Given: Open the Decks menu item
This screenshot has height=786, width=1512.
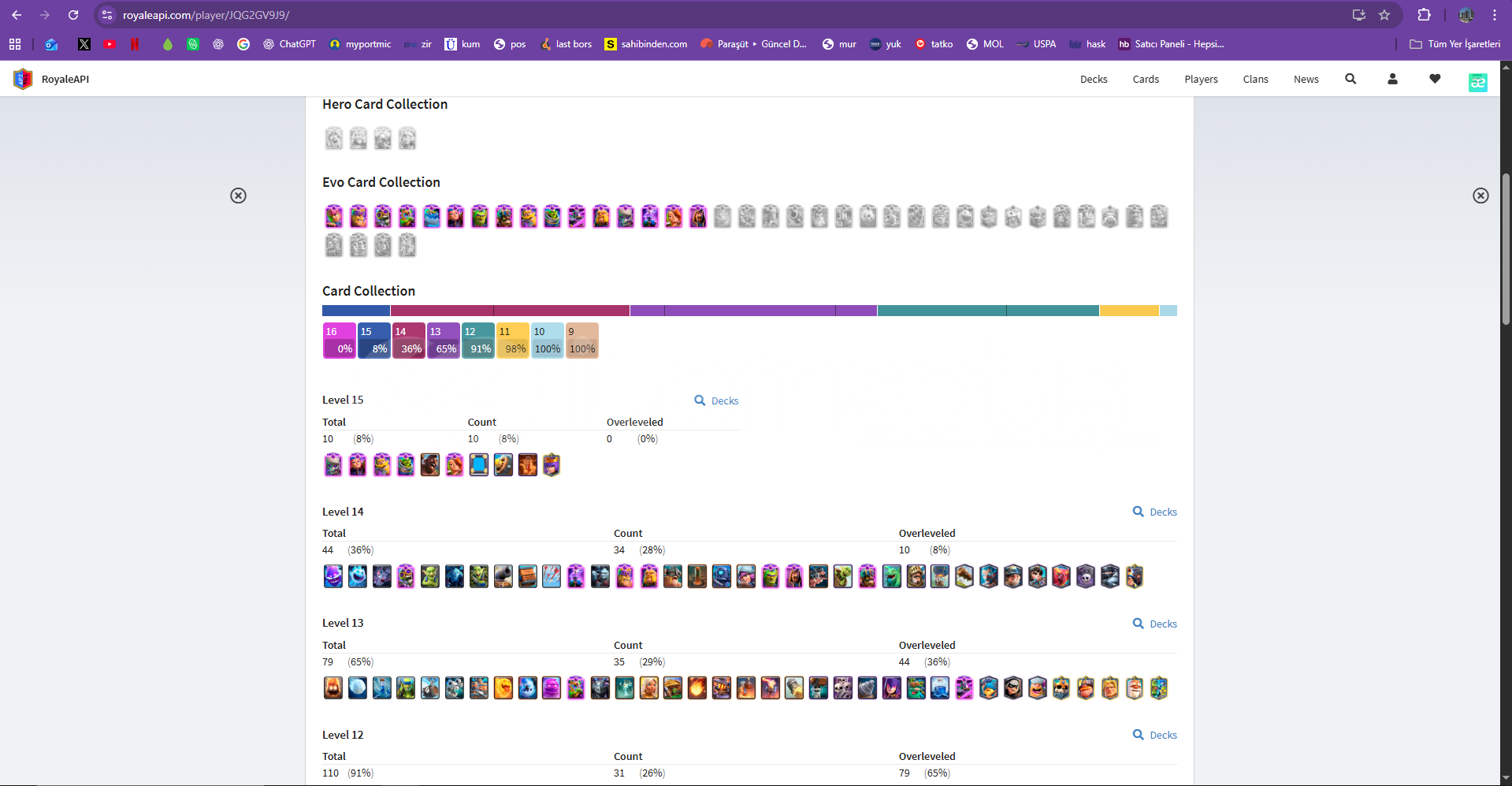Looking at the screenshot, I should (x=1093, y=79).
